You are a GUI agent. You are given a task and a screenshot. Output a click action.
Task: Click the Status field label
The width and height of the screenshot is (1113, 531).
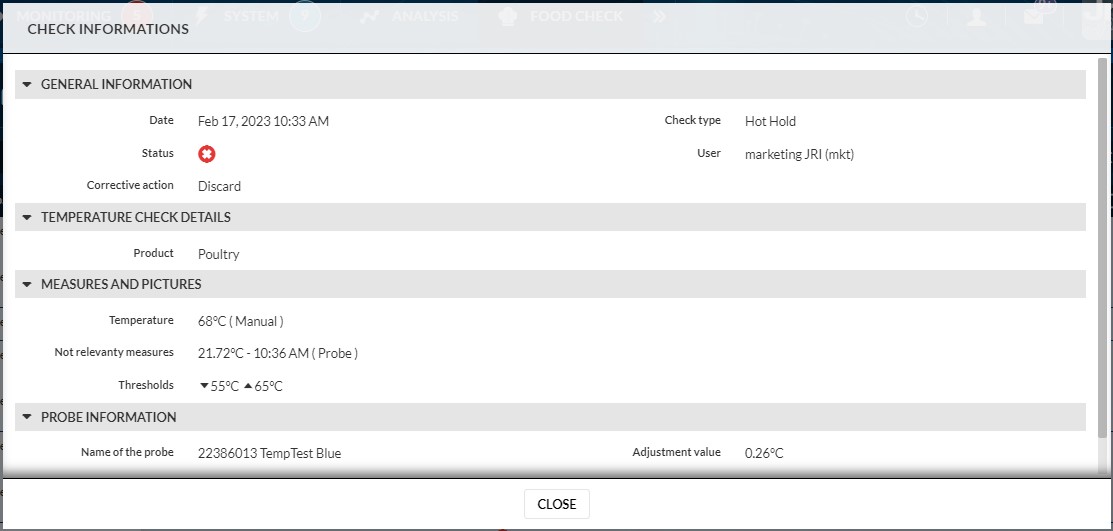(158, 153)
